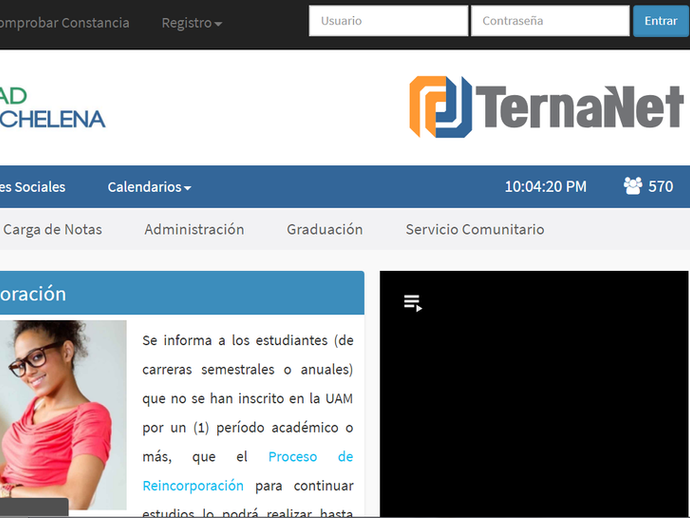The image size is (690, 518).
Task: Click the black video player area
Action: point(534,394)
